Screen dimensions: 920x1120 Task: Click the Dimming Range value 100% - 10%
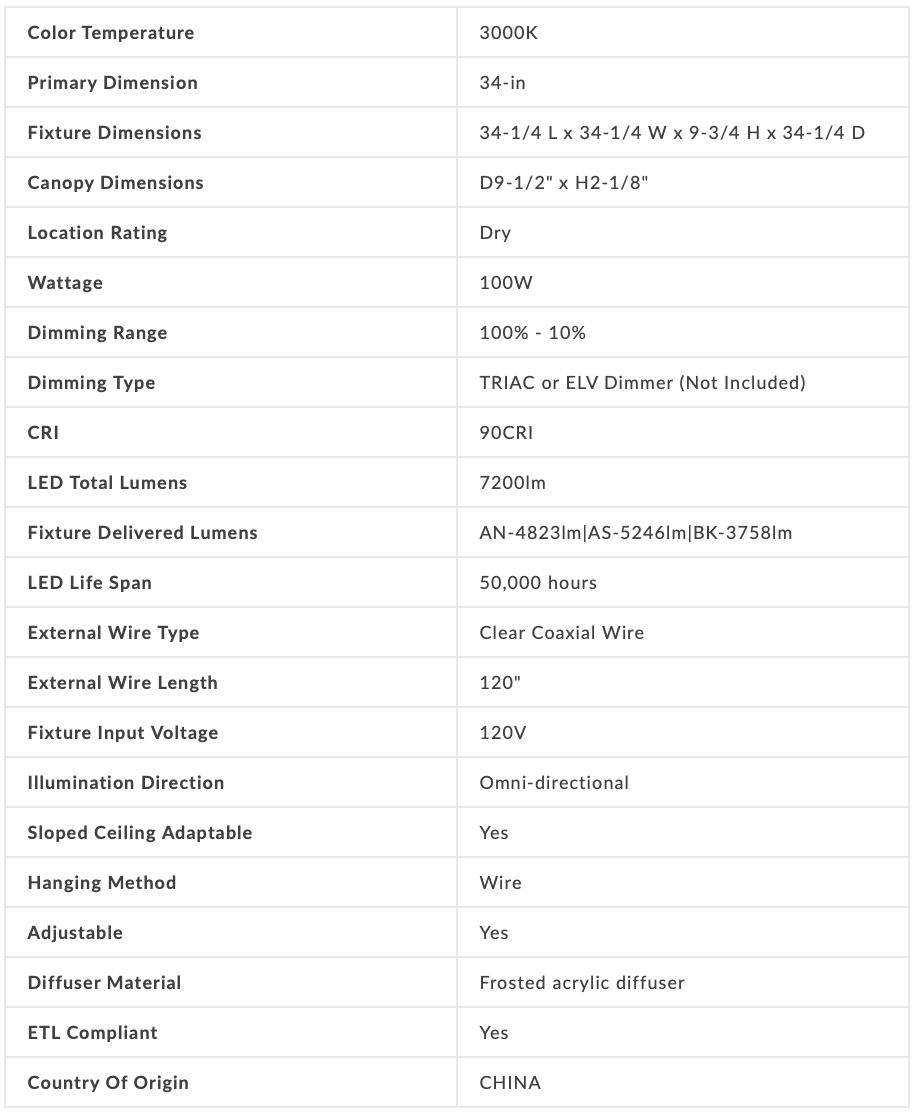(533, 333)
